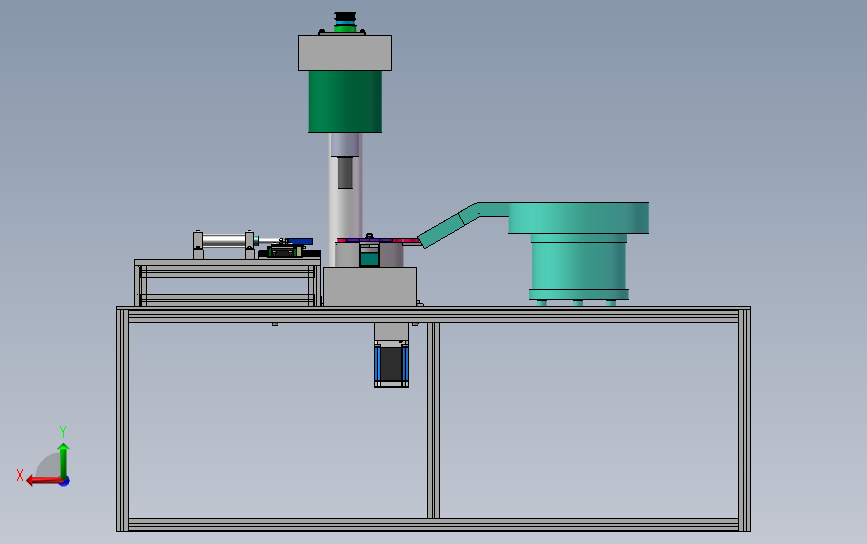Select the inclined teal feed chute
This screenshot has width=867, height=544.
click(449, 225)
